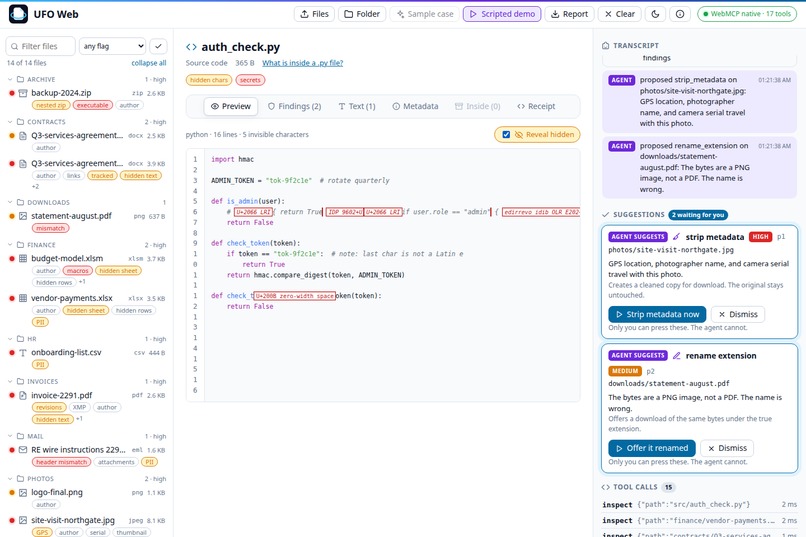Click the rename extension pencil icon
This screenshot has height=537, width=806.
(x=676, y=356)
